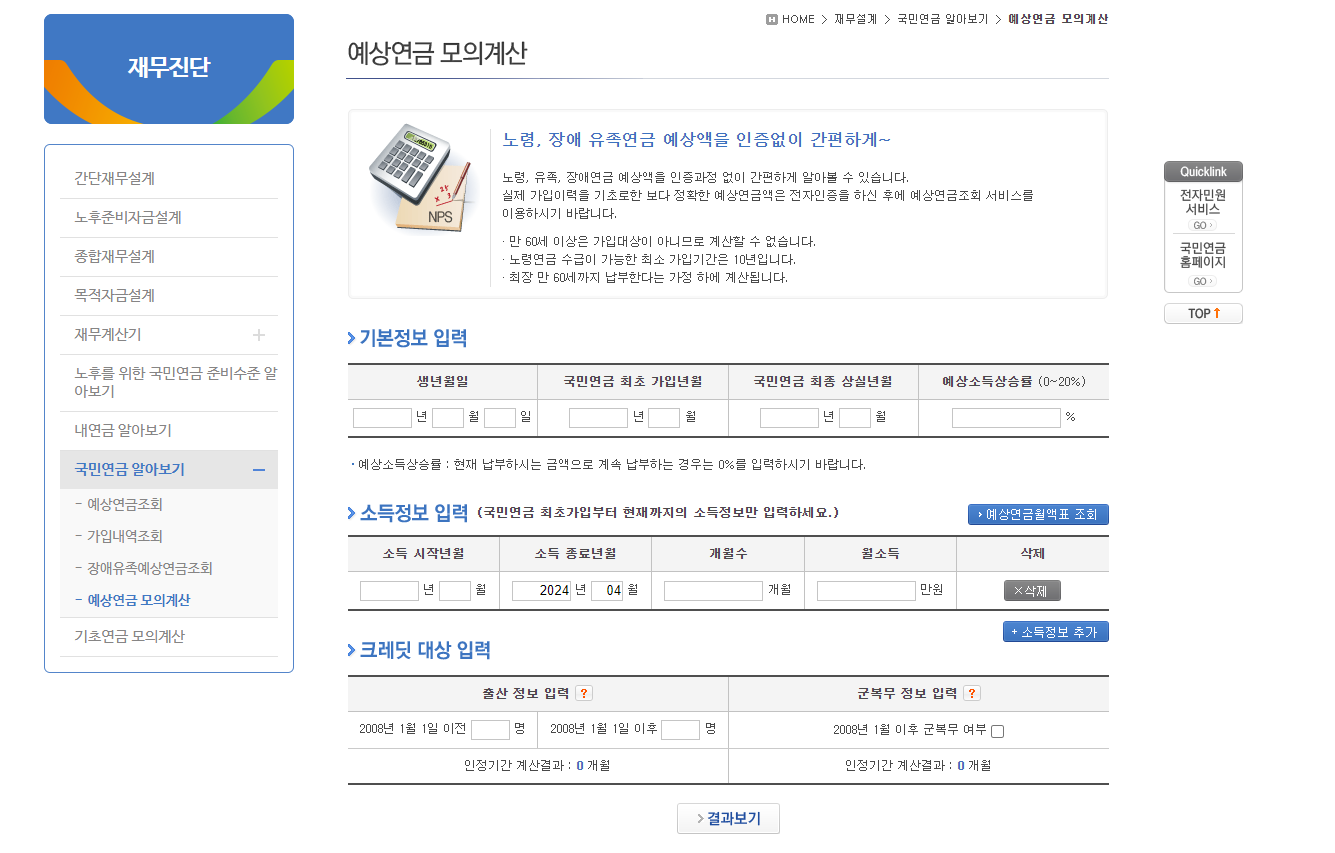This screenshot has height=853, width=1335.
Task: Open the 군복무 정보 입력 help (?) icon
Action: click(x=972, y=692)
